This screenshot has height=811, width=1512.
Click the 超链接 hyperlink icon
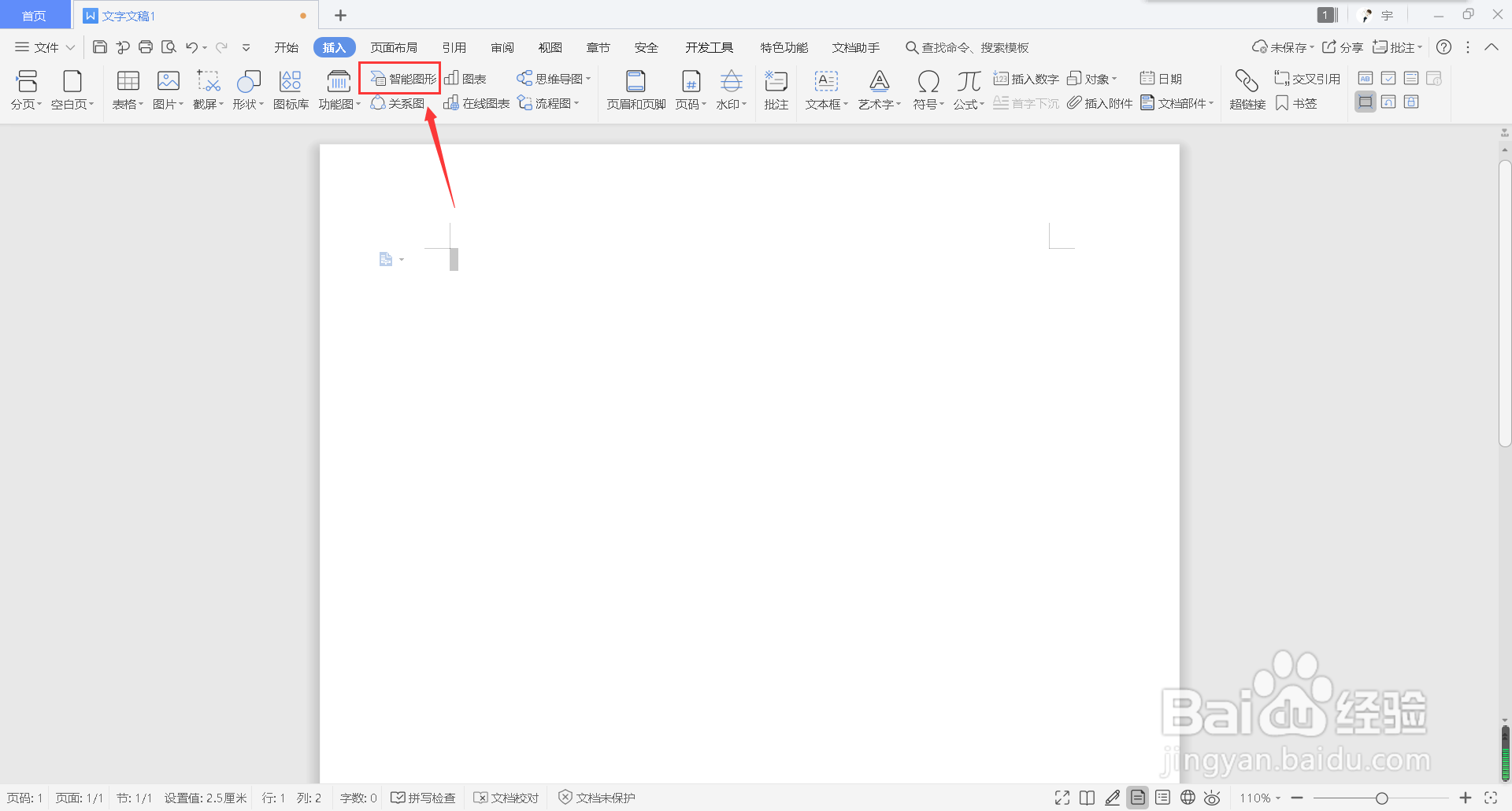pos(1247,91)
